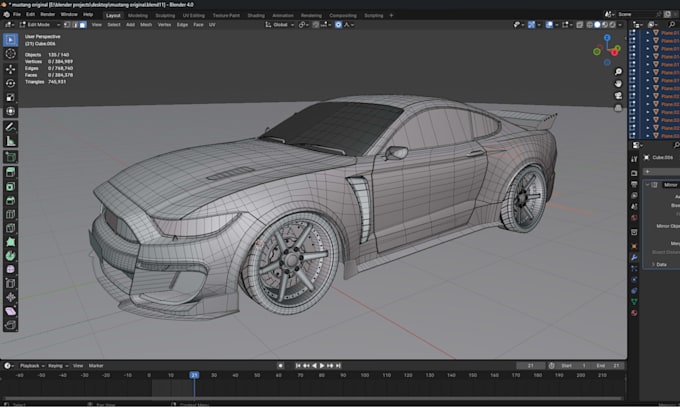Select the Extrude Region tool
This screenshot has height=409, width=680.
[x=10, y=172]
